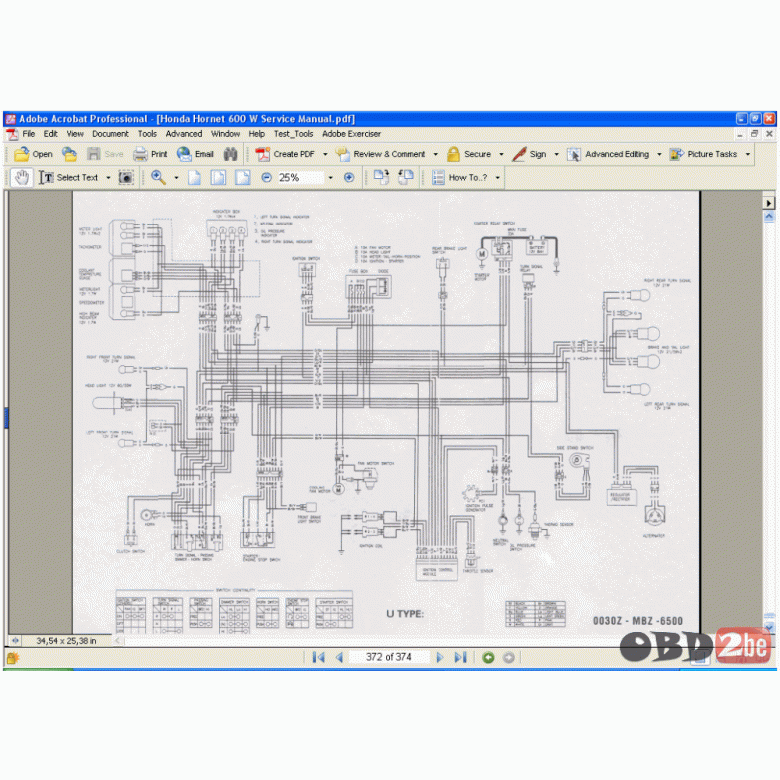Viewport: 780px width, 780px height.
Task: Open the Adobe Exerciser menu
Action: (x=351, y=134)
